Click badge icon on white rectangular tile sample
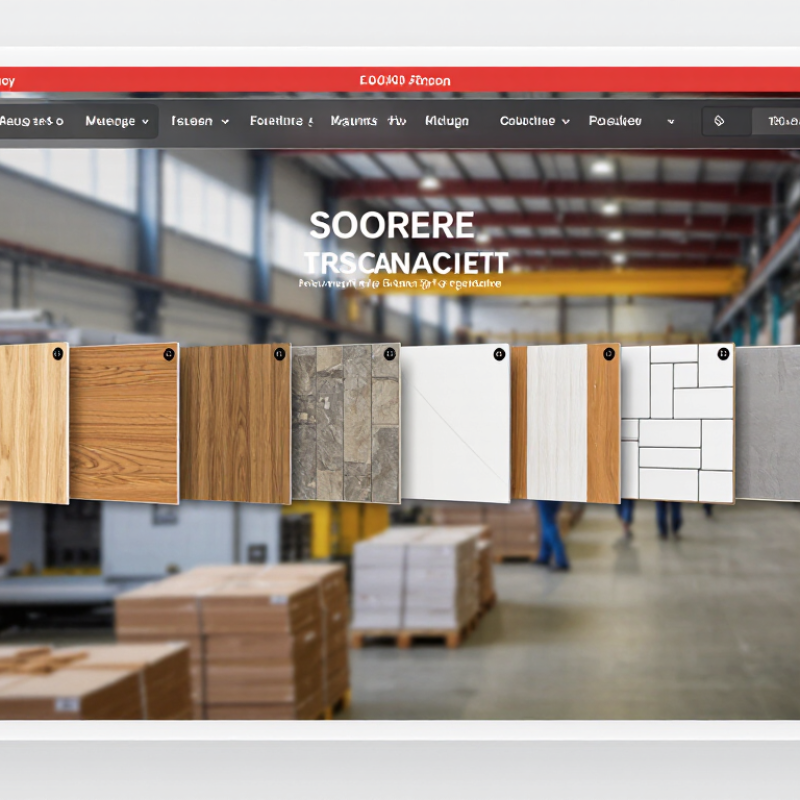800x800 pixels. point(723,354)
